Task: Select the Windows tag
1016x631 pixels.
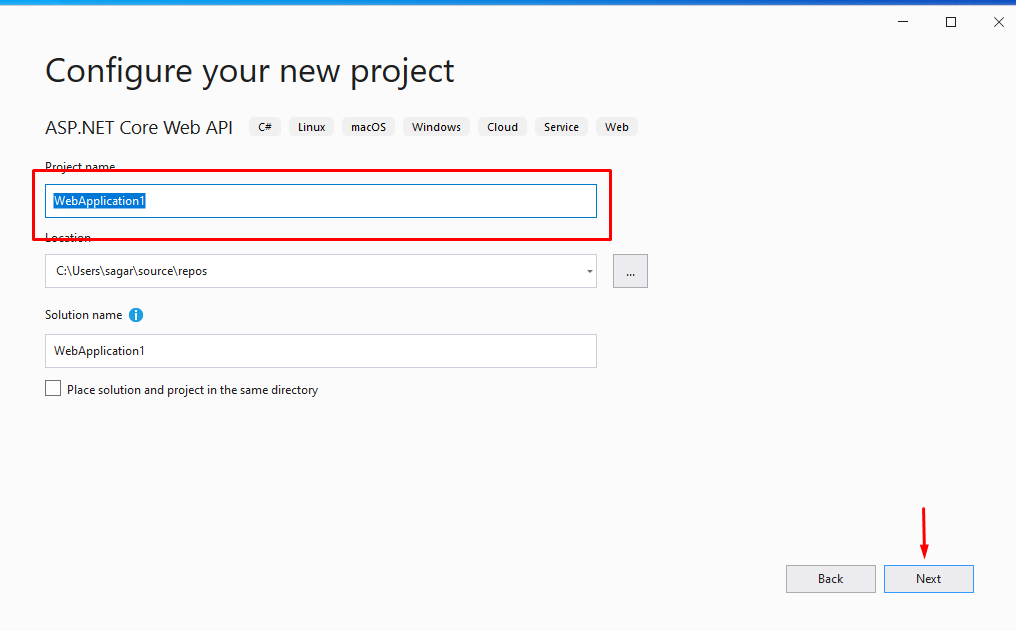Action: point(436,126)
